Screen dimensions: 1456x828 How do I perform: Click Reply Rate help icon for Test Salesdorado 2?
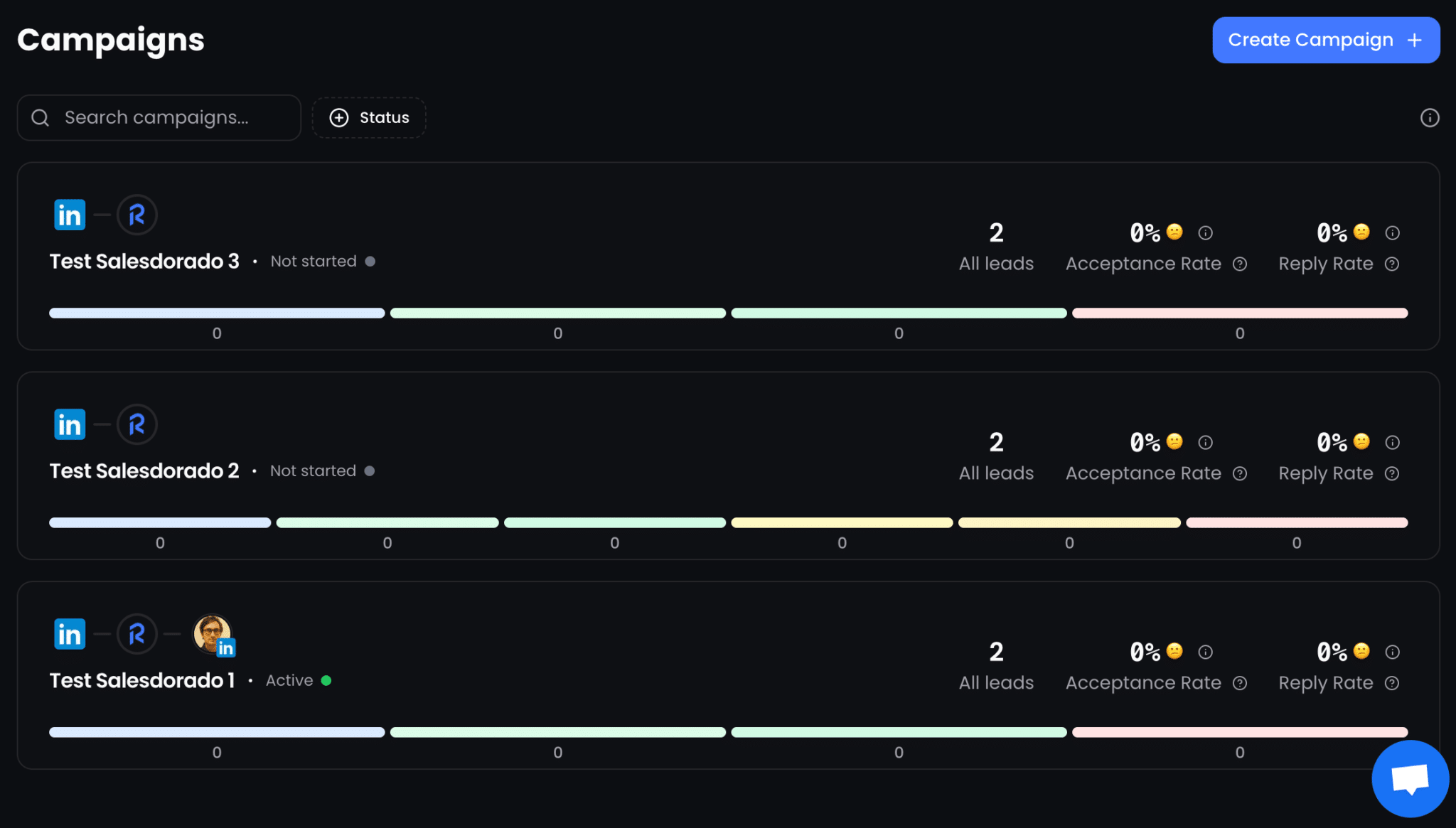1392,473
